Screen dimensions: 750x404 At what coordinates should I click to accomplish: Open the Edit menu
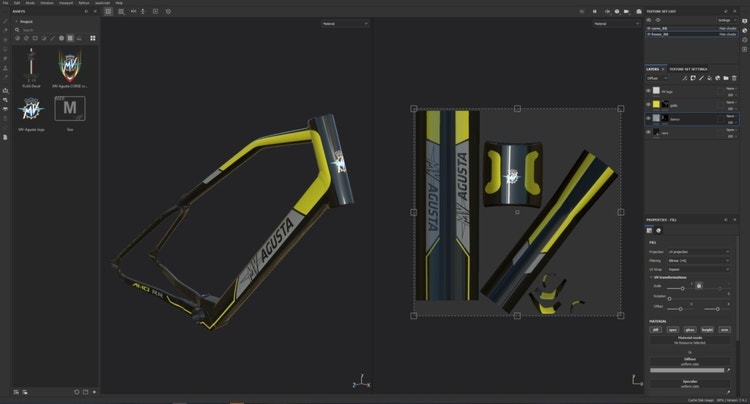click(17, 3)
